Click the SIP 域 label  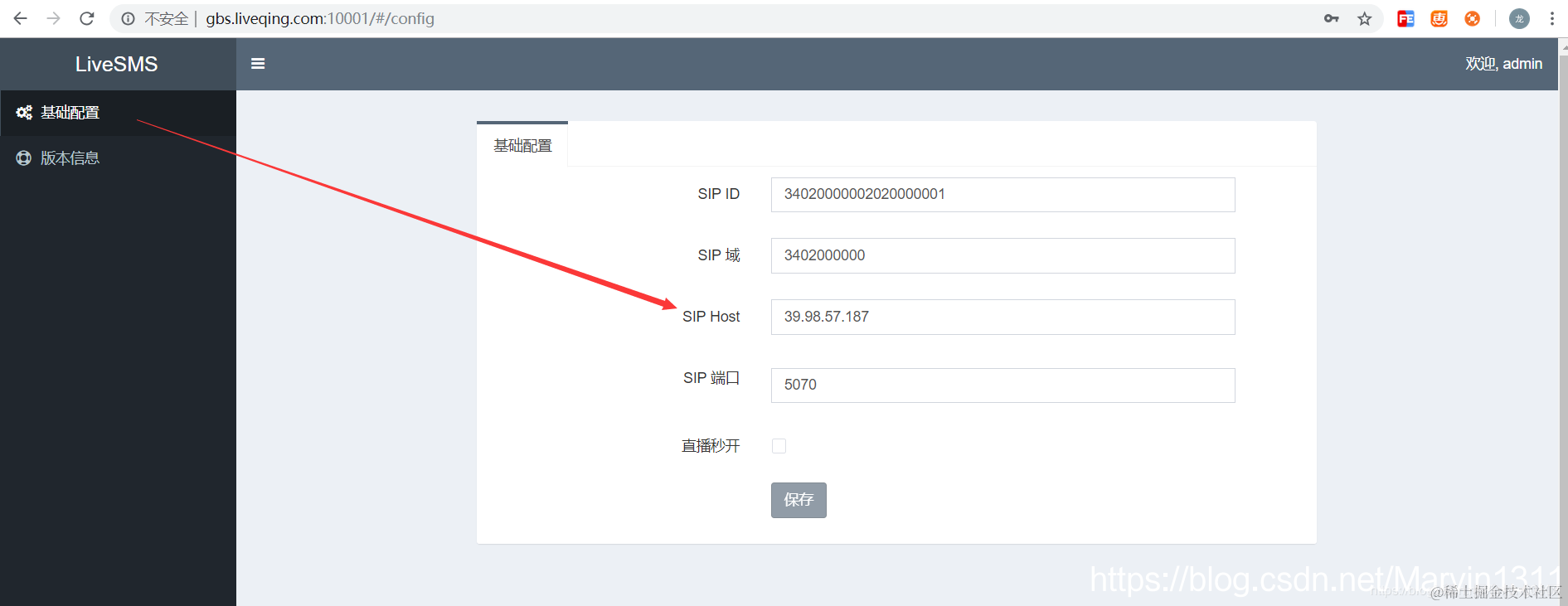(718, 255)
